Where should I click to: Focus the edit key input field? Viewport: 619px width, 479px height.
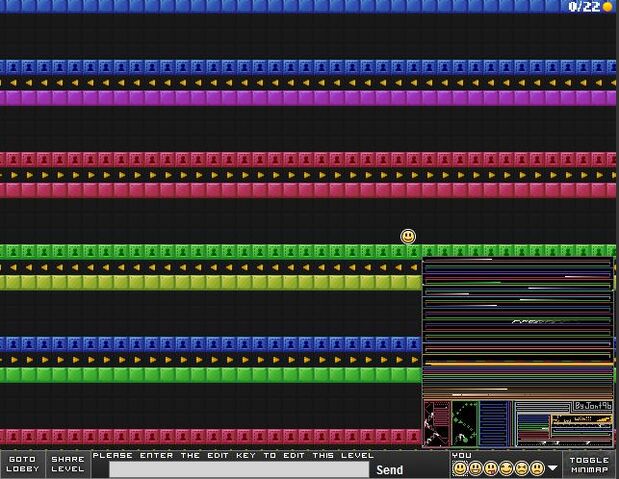click(239, 470)
